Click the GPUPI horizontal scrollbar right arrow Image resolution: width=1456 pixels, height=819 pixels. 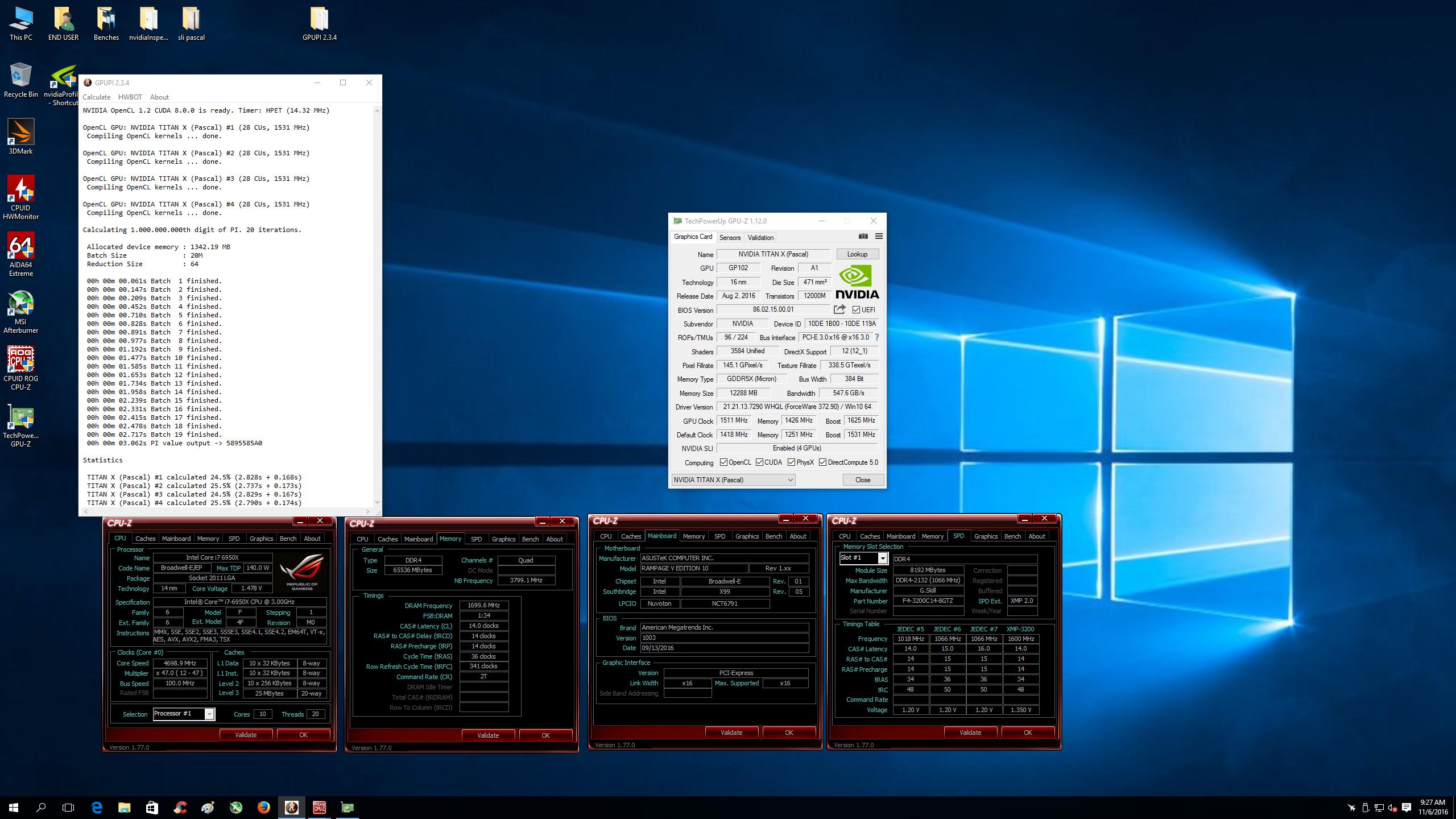click(368, 511)
